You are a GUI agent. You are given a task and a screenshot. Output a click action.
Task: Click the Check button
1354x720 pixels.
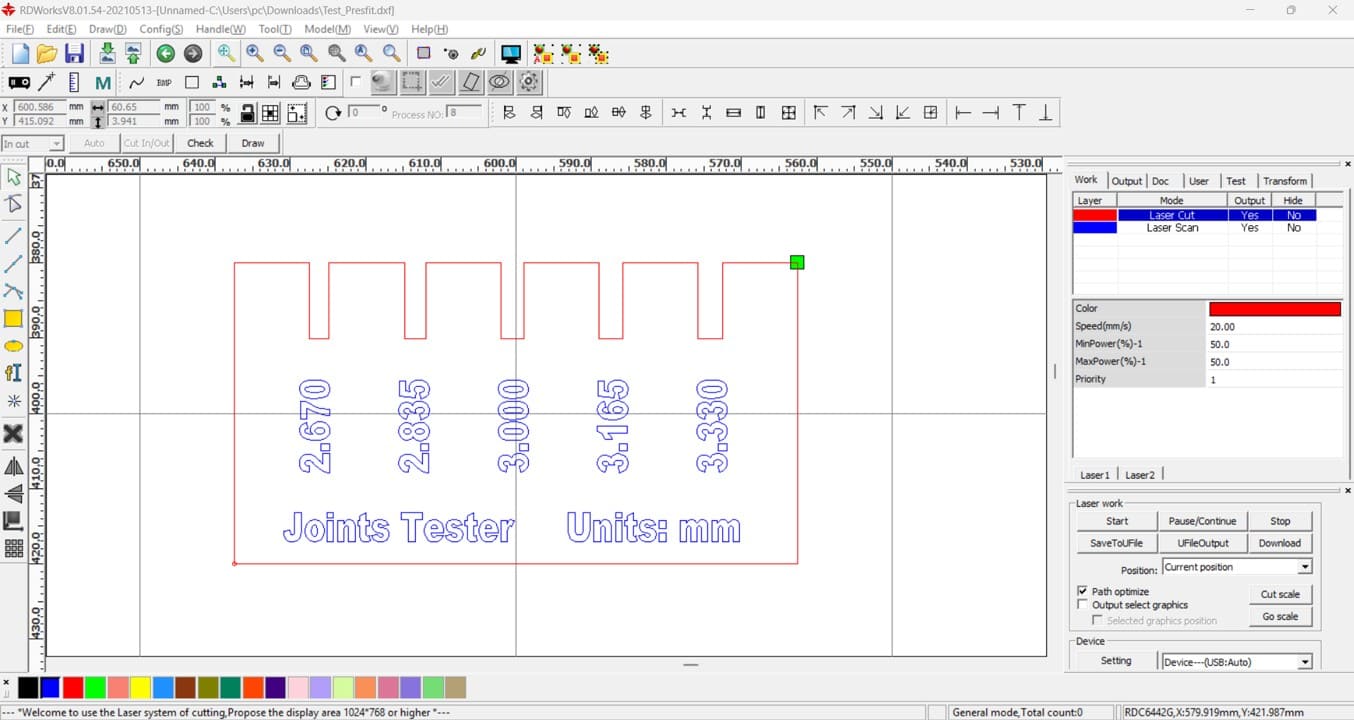pos(200,143)
